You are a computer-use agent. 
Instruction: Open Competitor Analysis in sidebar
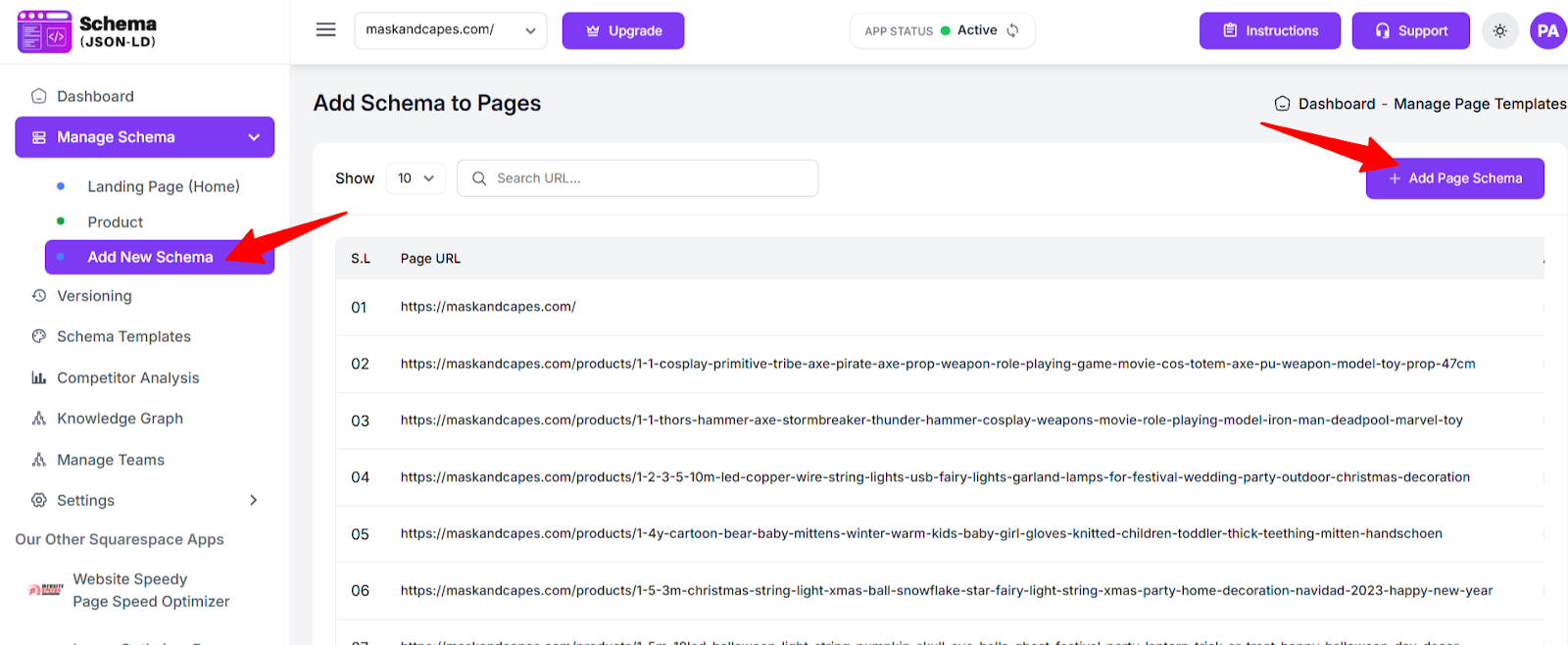coord(127,377)
